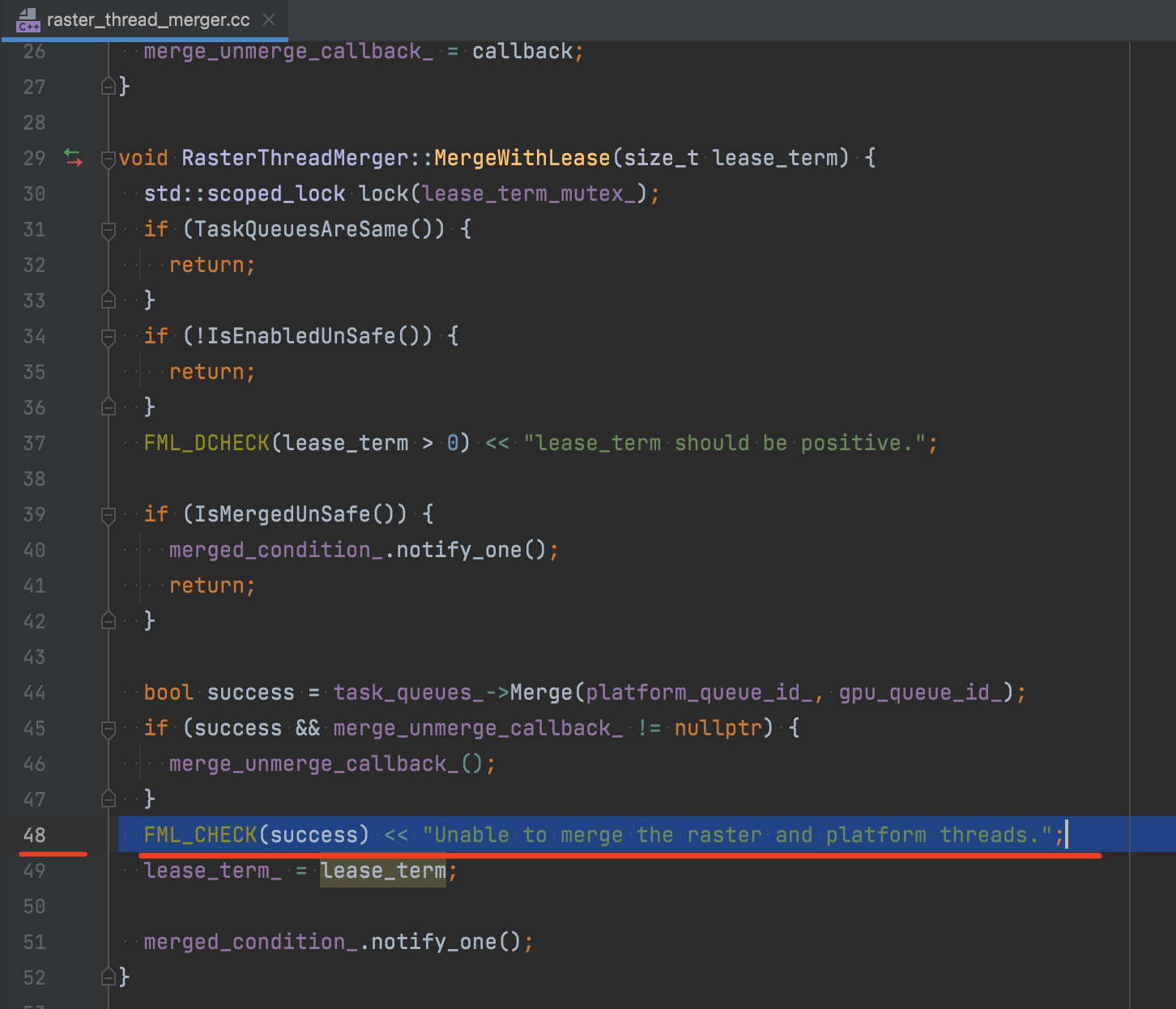Click the fold end marker on line 27
The height and width of the screenshot is (1009, 1176).
coord(108,87)
